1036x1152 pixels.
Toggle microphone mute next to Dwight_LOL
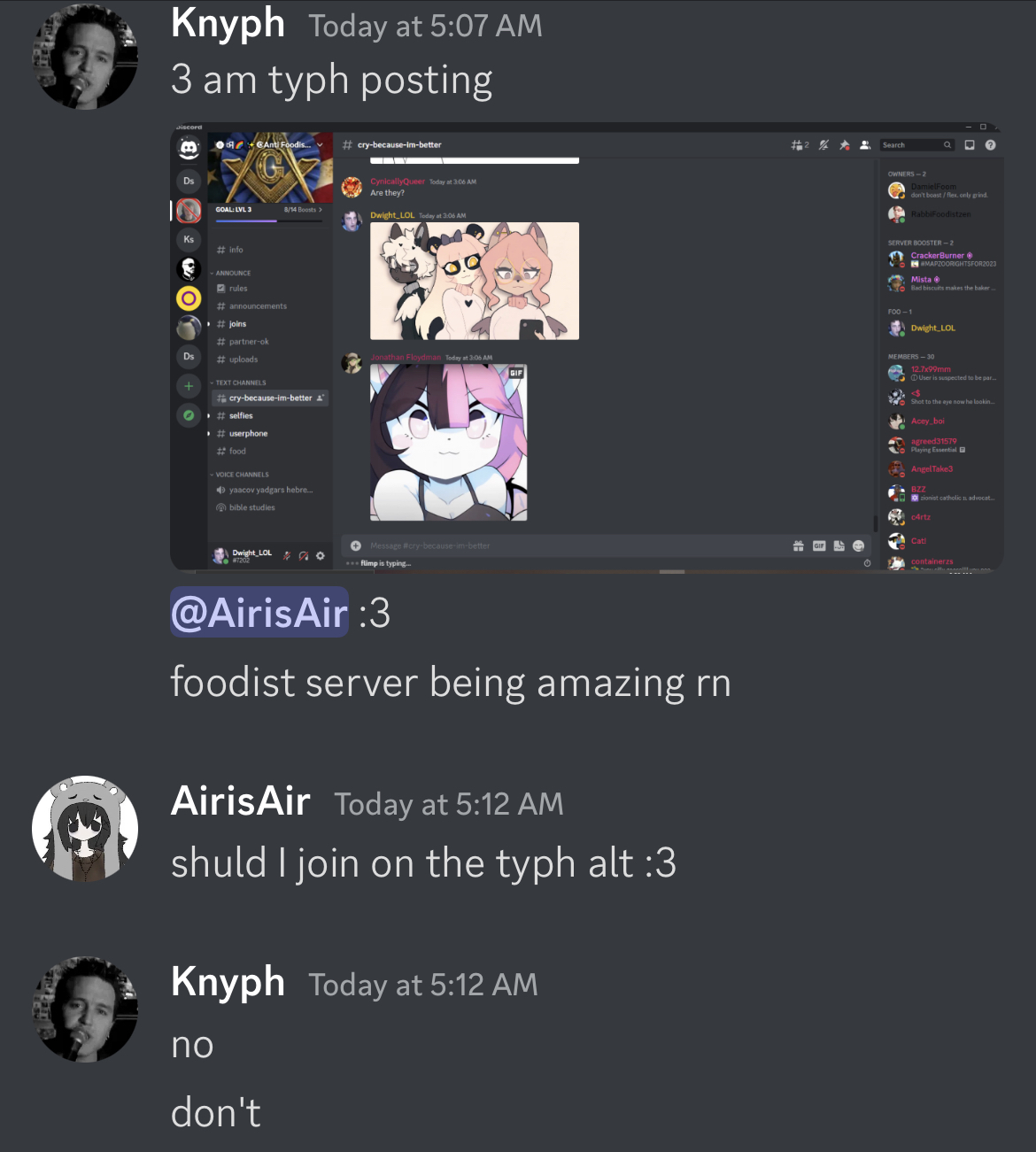287,556
